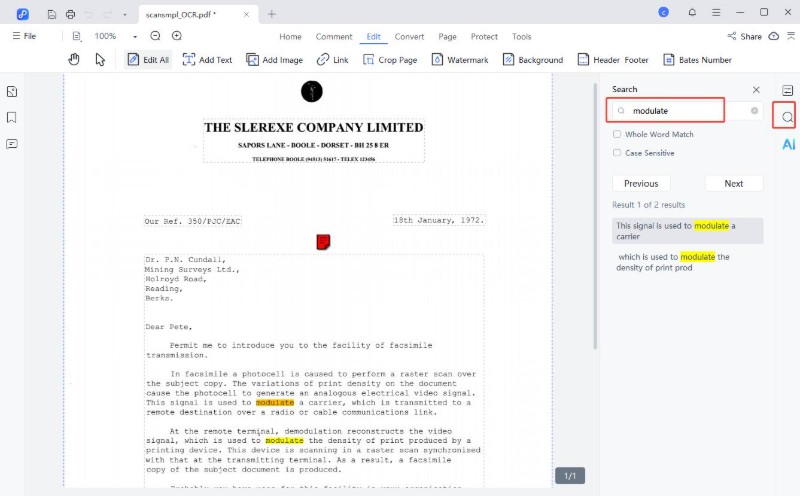Viewport: 800px width, 496px height.
Task: Open Background options
Action: click(x=533, y=60)
